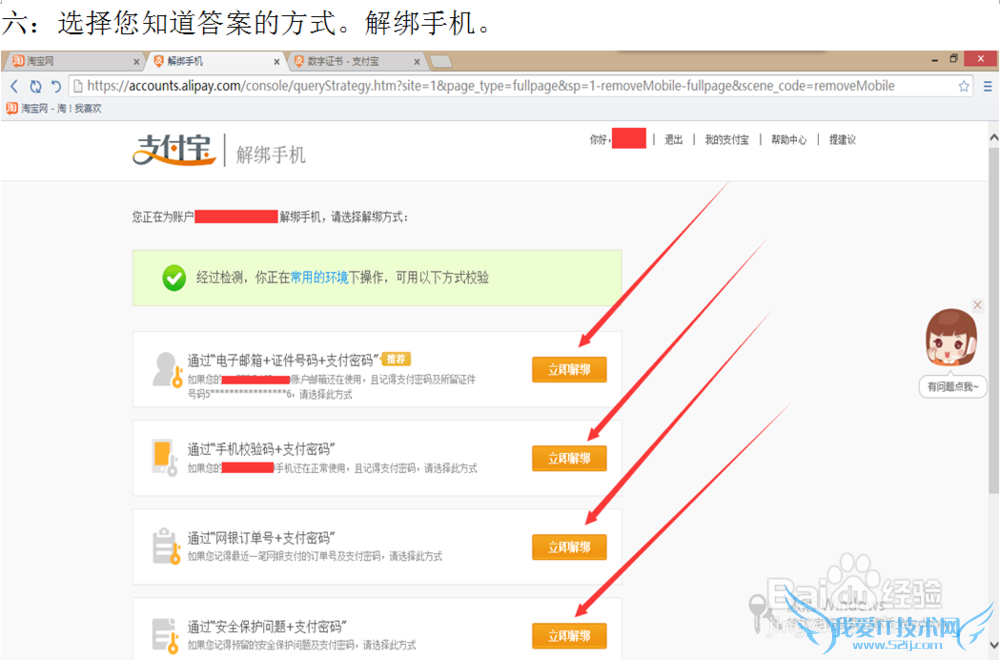Click the Alipay 支付宝 logo
This screenshot has height=660, width=1000.
[x=173, y=150]
